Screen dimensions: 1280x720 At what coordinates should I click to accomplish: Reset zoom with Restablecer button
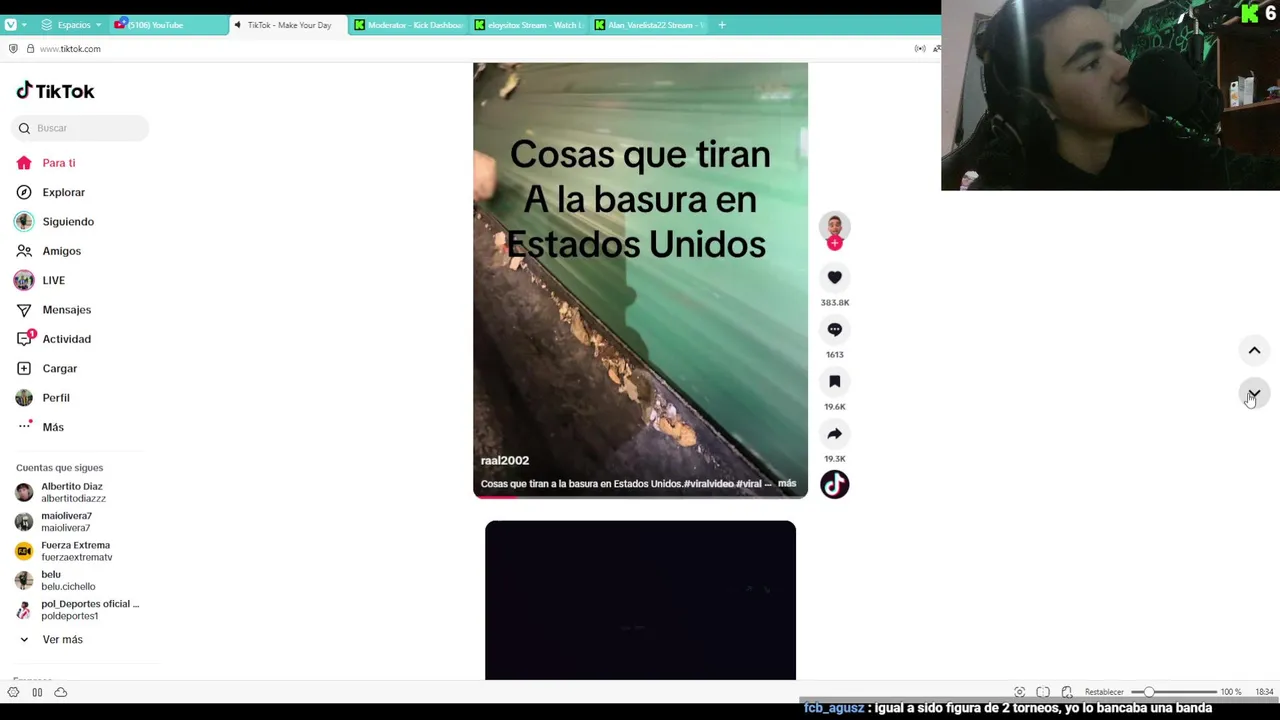[1104, 692]
